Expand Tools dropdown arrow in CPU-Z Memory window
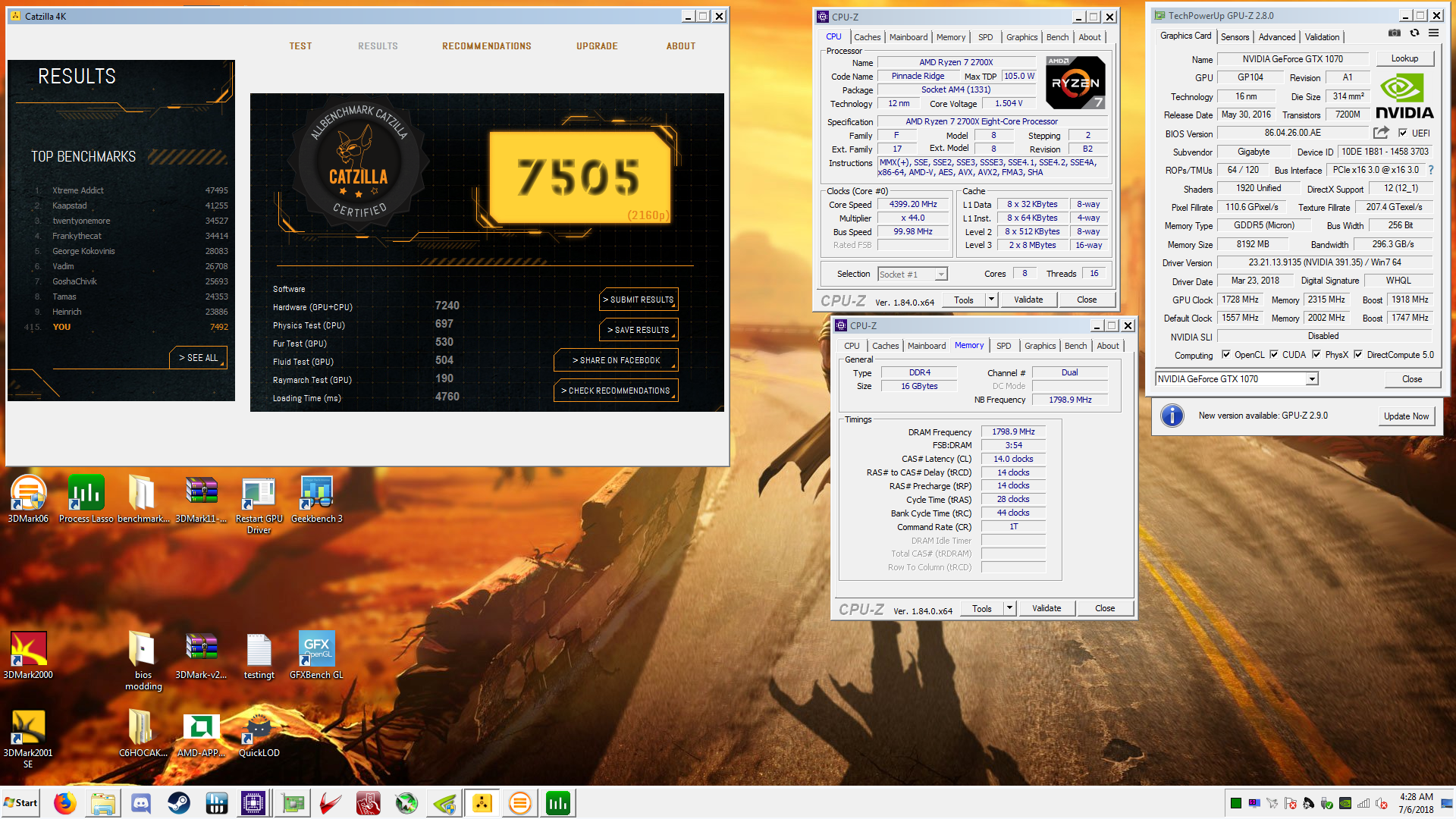Screen dimensions: 1456x819 [x=1009, y=608]
